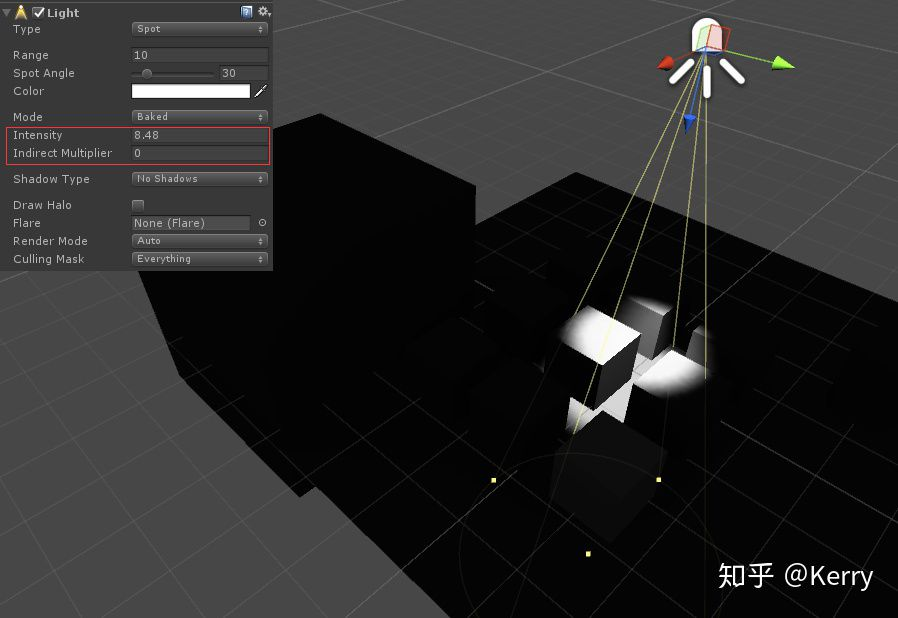This screenshot has height=618, width=898.
Task: Adjust the Spot Angle slider handle
Action: [147, 73]
